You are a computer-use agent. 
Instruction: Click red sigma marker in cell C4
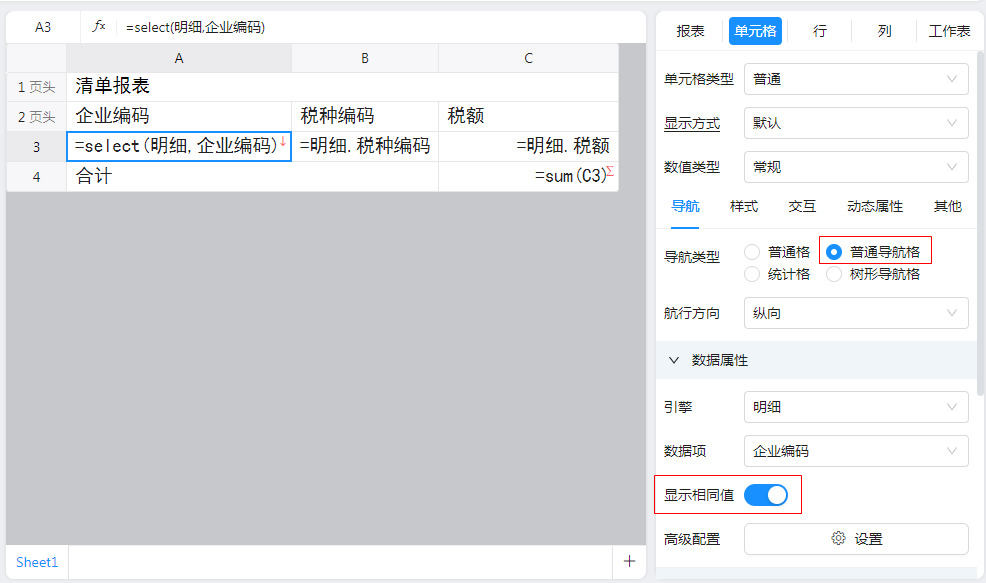click(x=610, y=171)
